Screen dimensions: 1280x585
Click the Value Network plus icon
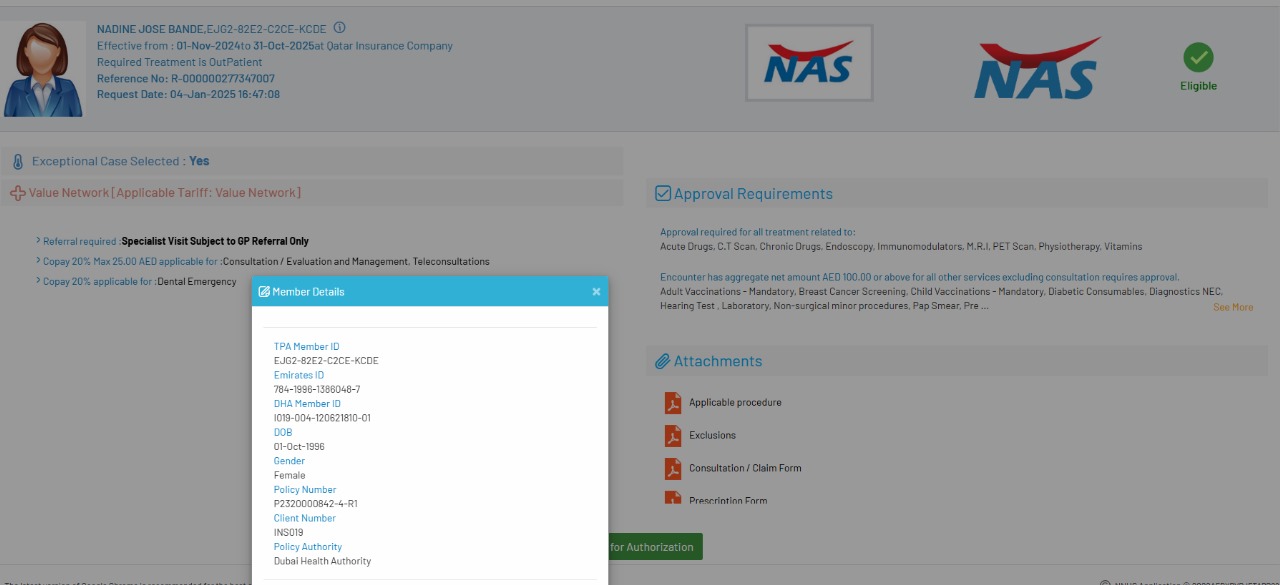click(x=18, y=193)
